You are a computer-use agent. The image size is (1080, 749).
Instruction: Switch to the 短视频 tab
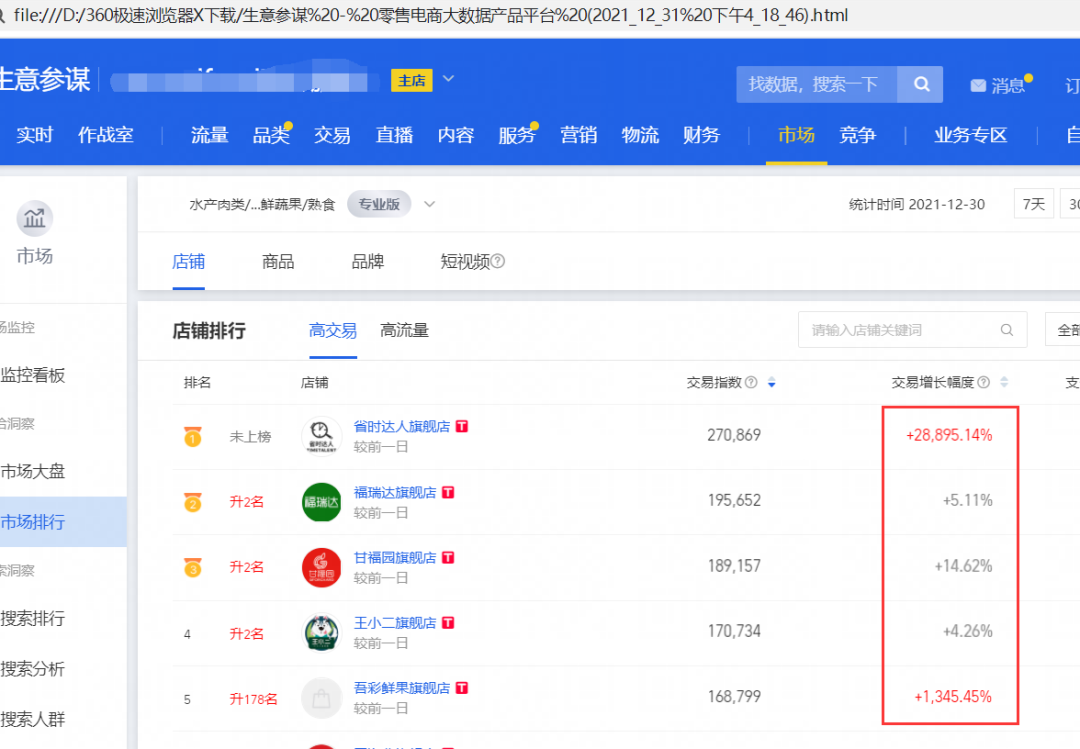[x=465, y=262]
